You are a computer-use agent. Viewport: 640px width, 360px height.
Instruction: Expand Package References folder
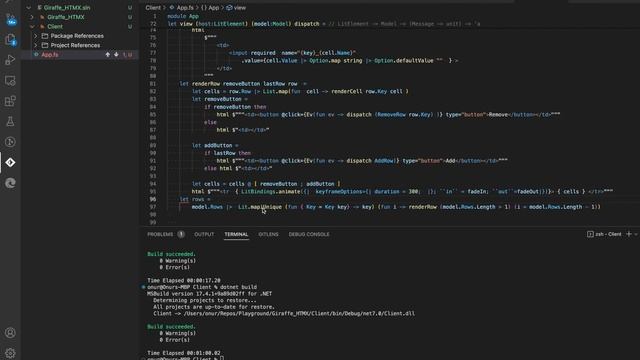tap(36, 36)
